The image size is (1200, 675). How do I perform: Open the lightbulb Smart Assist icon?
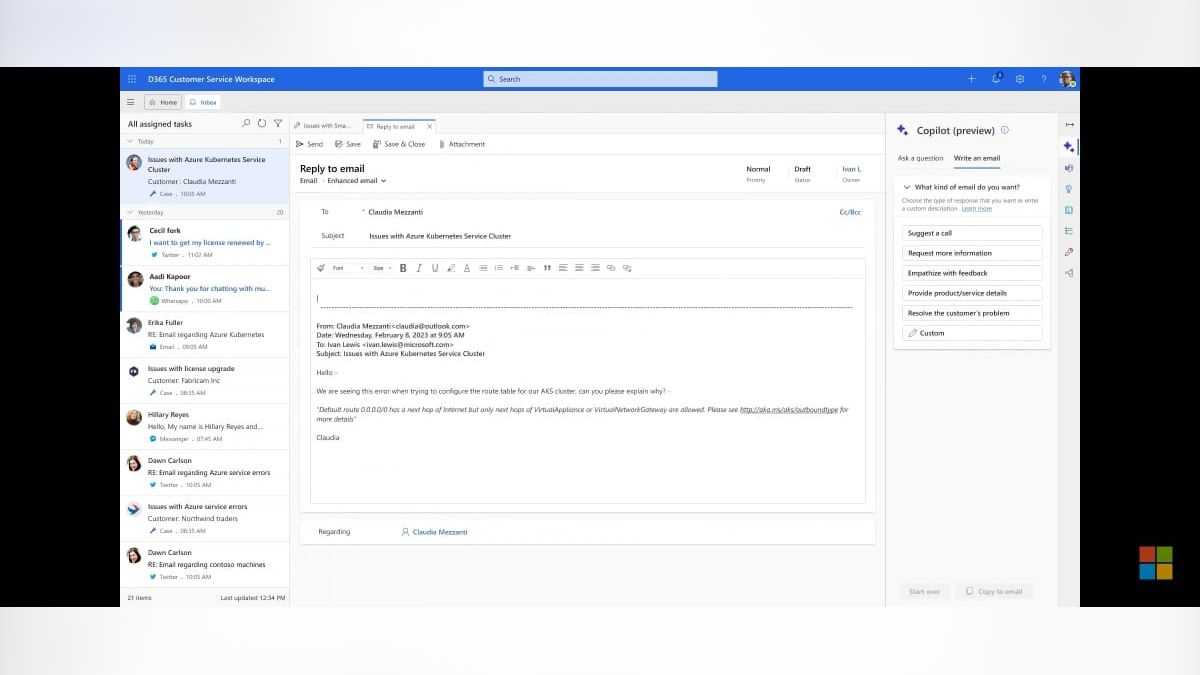click(x=1069, y=189)
